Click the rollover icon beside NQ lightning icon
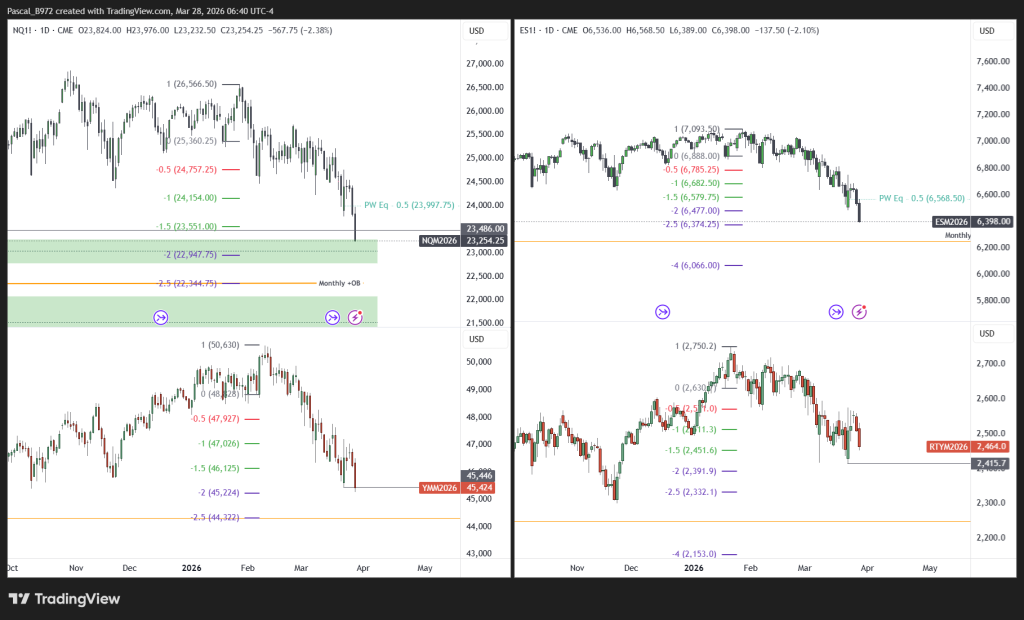Viewport: 1024px width, 620px height. [x=332, y=318]
